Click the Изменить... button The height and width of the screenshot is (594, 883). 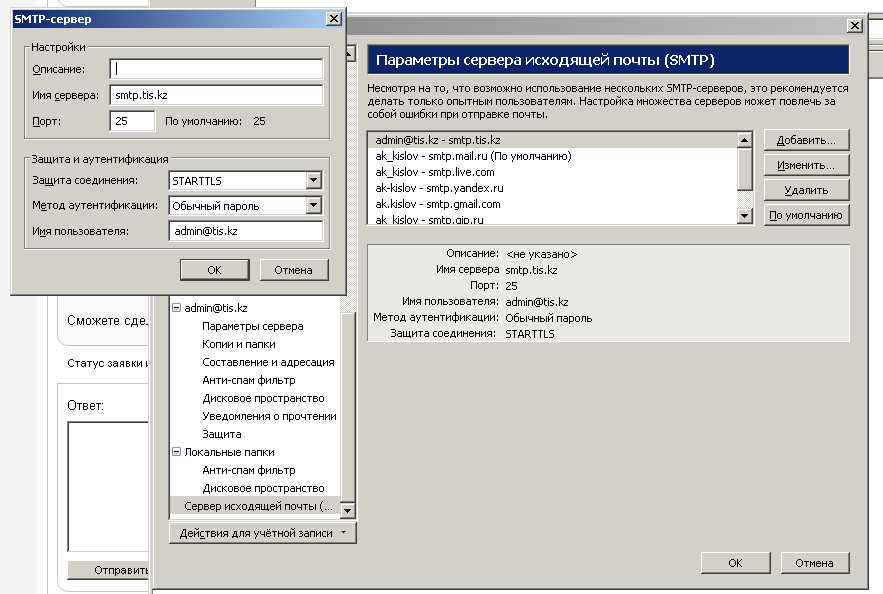click(806, 165)
